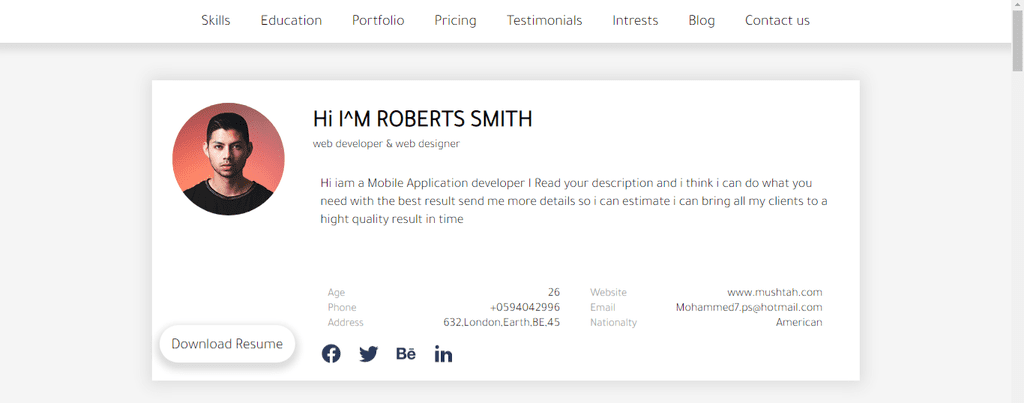Click the Nationalty label

coord(613,322)
